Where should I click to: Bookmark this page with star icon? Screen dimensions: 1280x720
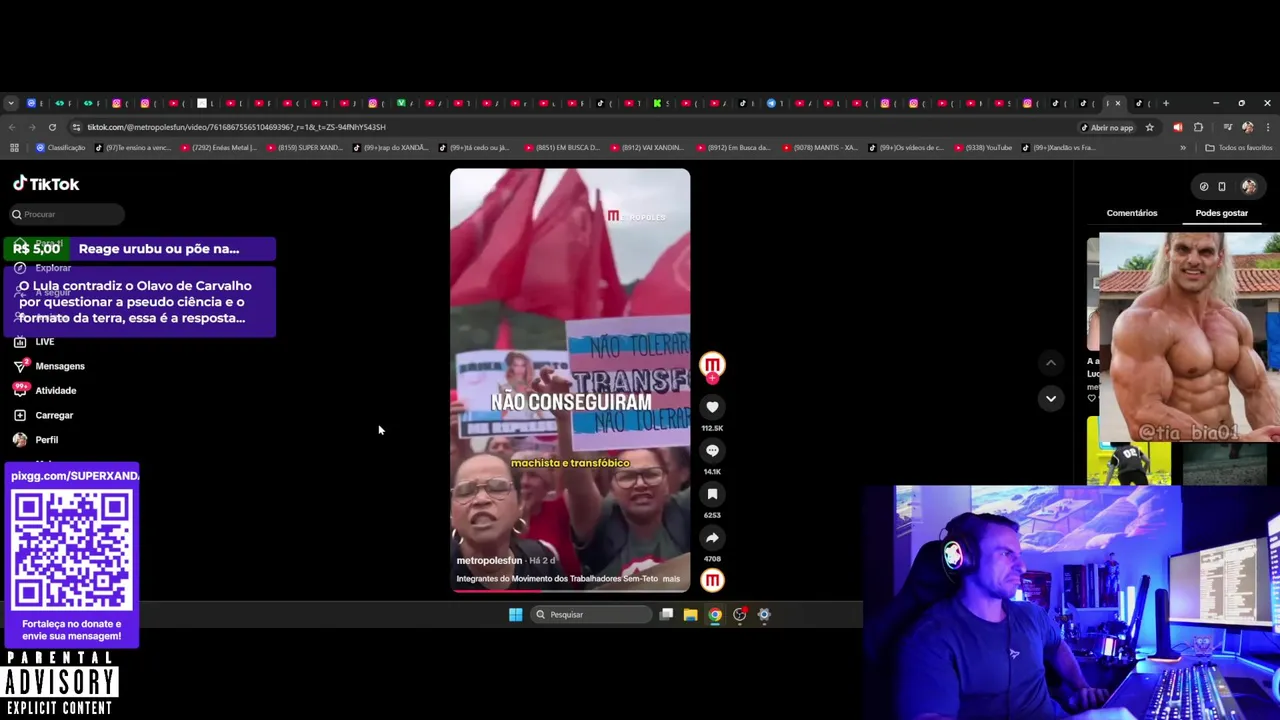pos(1150,127)
